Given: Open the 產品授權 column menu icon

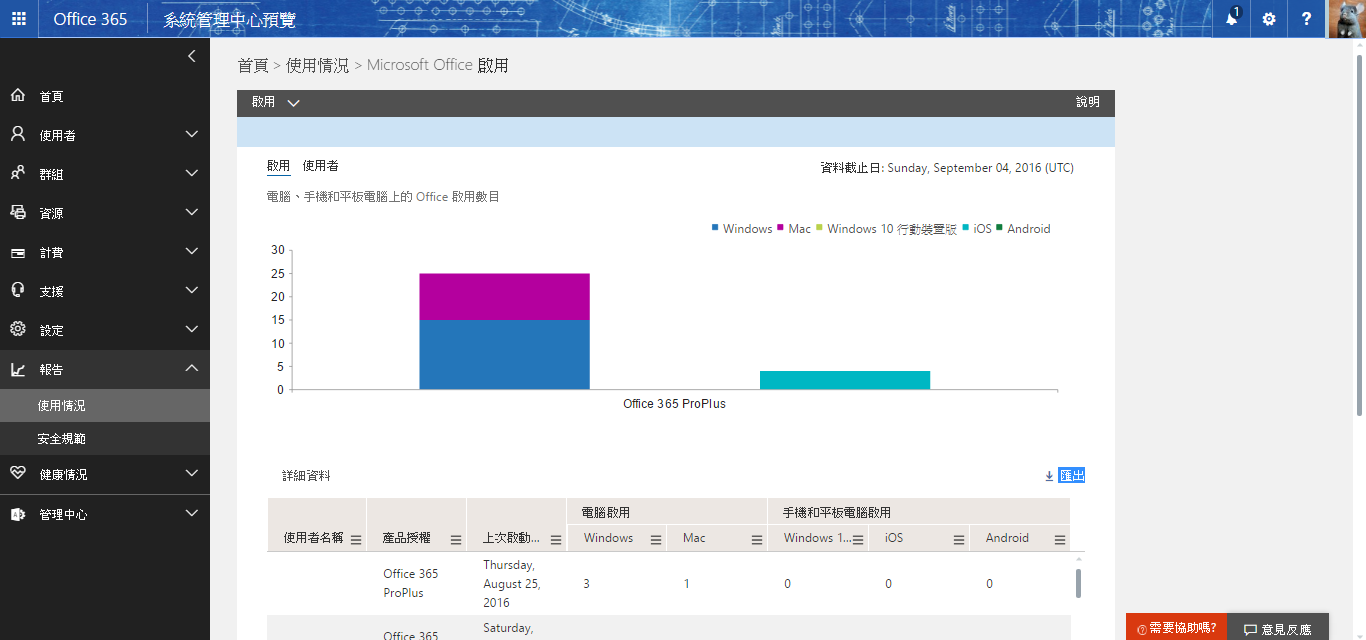Looking at the screenshot, I should click(x=456, y=540).
